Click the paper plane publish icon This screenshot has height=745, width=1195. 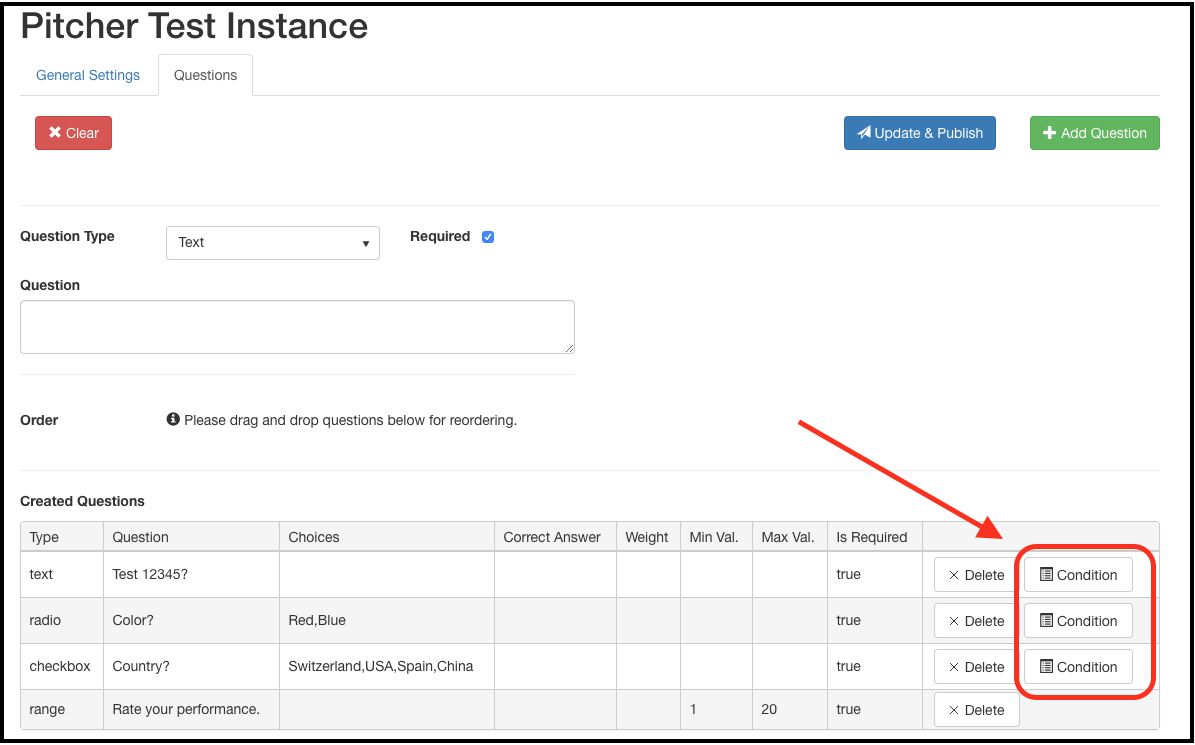coord(864,133)
